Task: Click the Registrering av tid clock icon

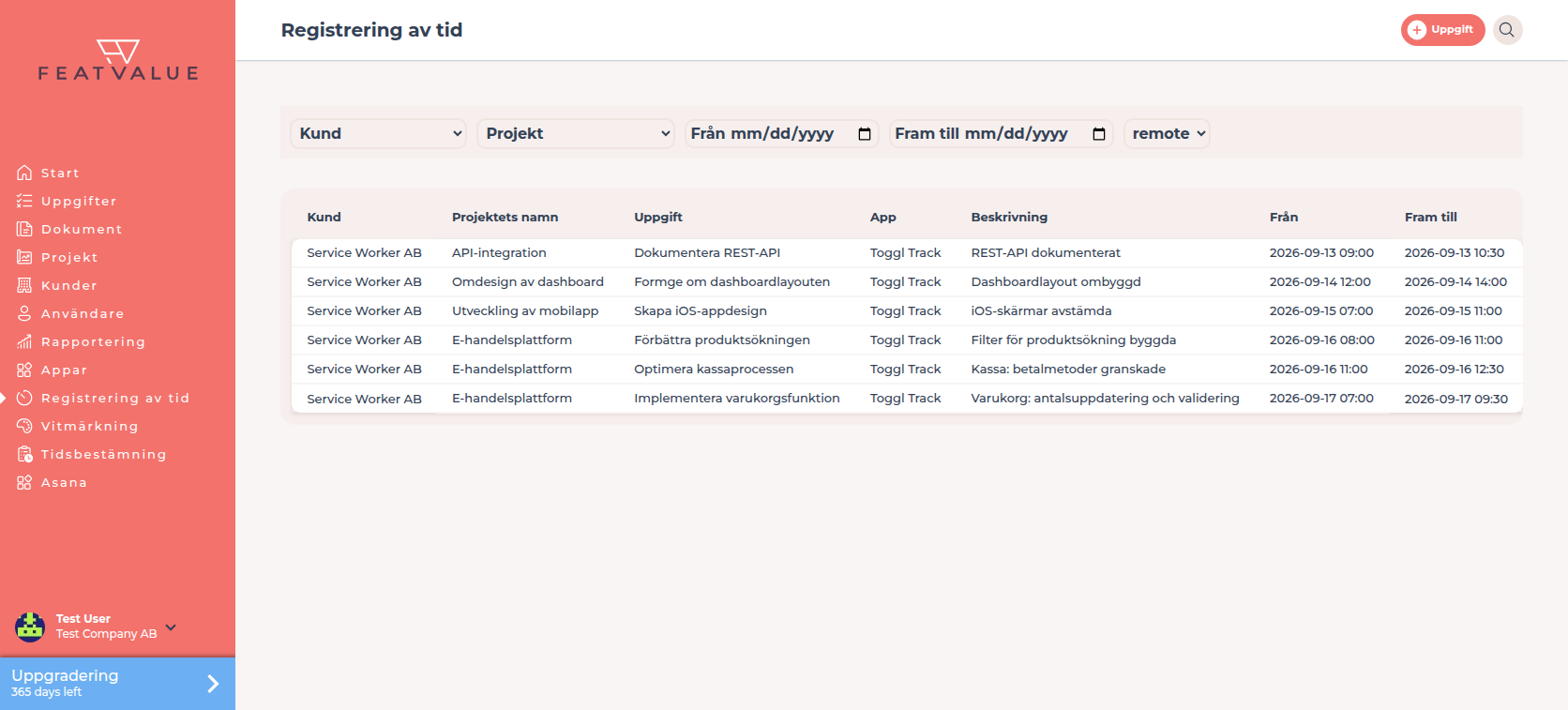Action: [x=24, y=398]
